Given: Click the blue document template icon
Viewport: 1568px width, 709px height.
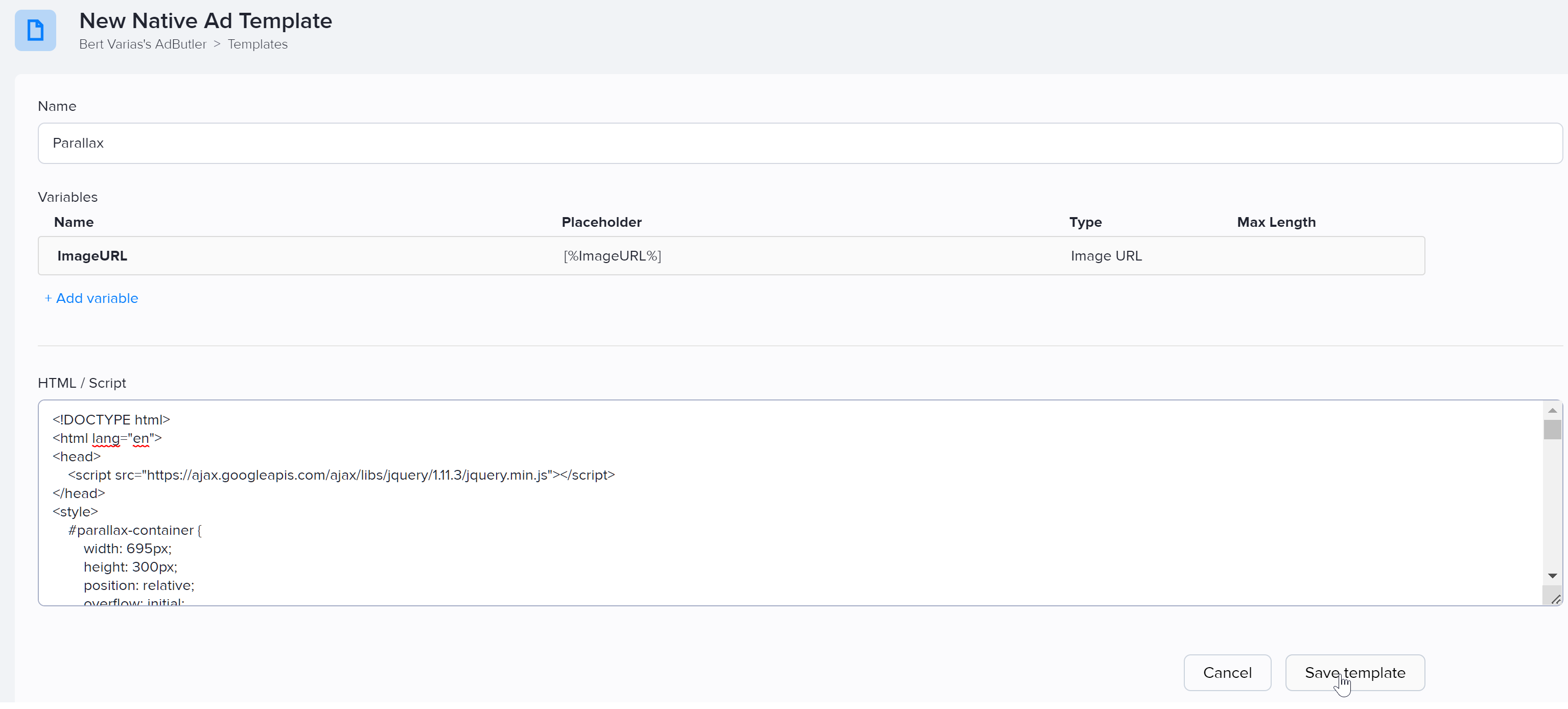Looking at the screenshot, I should click(35, 31).
